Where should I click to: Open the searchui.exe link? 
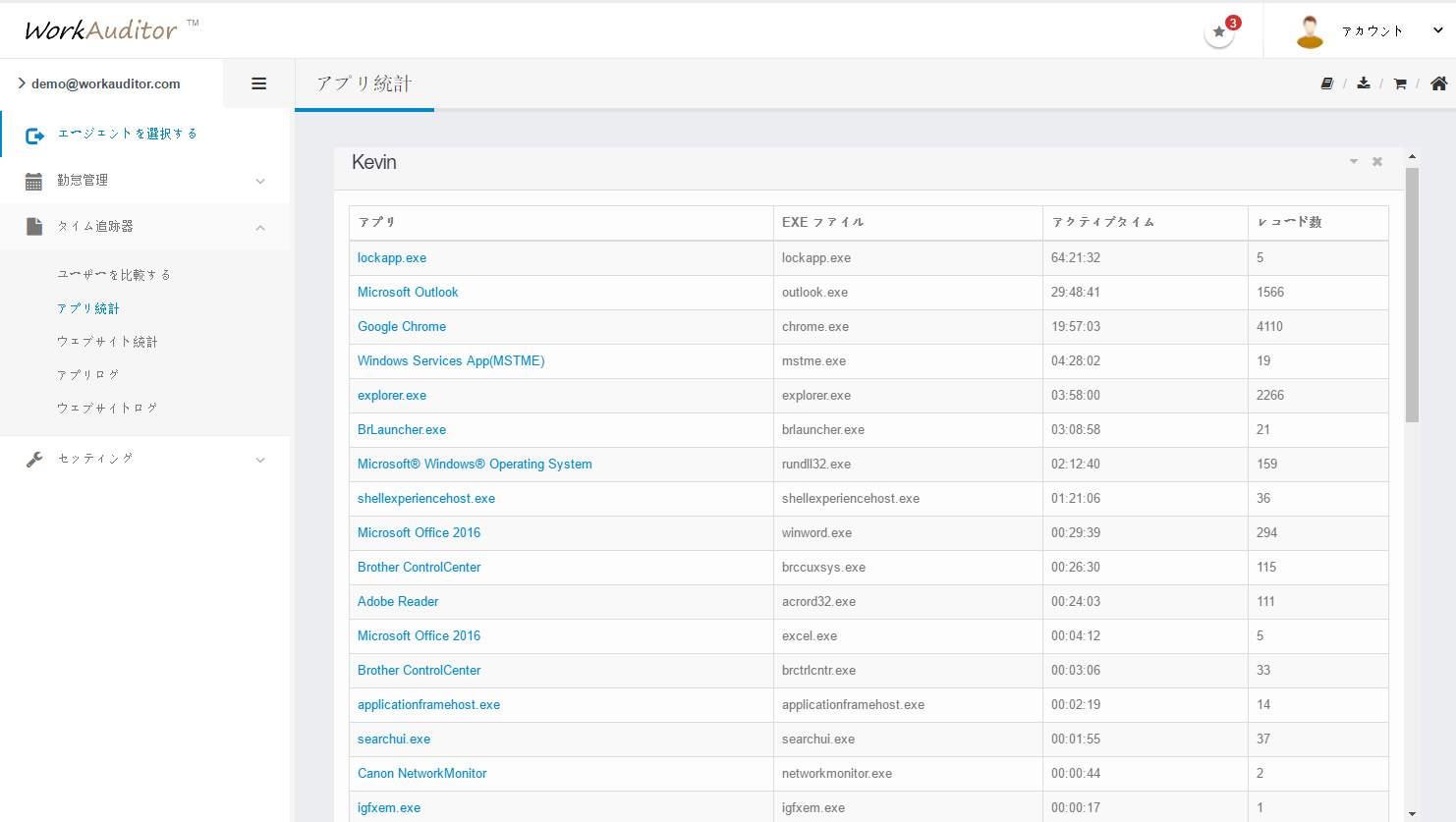394,740
